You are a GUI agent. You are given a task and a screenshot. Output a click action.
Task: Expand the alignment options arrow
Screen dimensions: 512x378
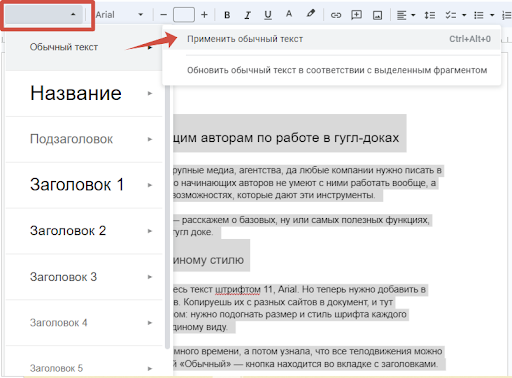pos(413,15)
